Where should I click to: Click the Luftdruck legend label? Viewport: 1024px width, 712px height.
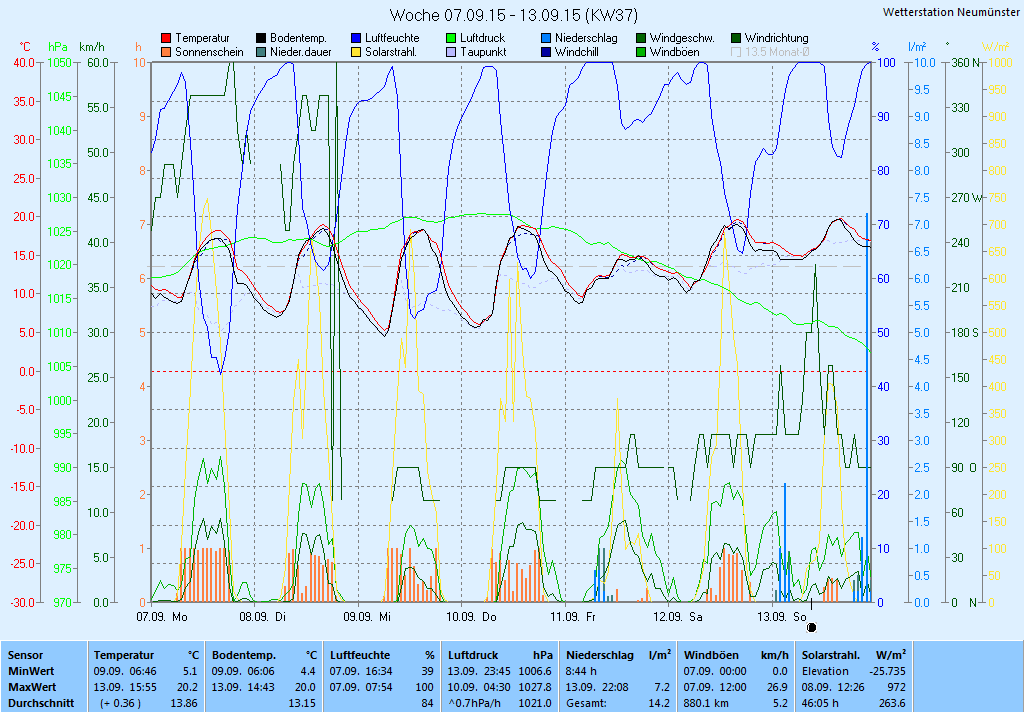(483, 39)
